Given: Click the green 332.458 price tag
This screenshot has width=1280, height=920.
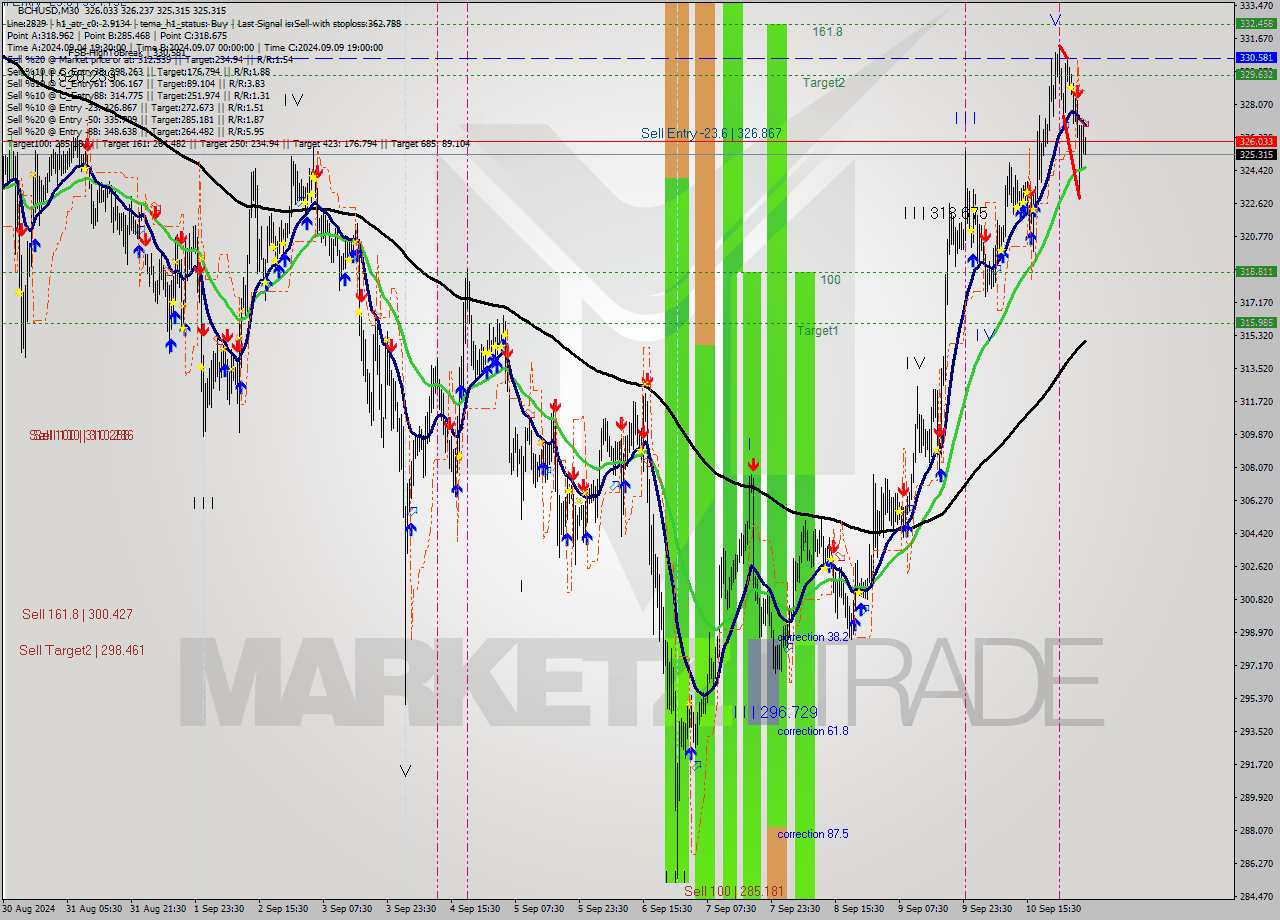Looking at the screenshot, I should pyautogui.click(x=1256, y=23).
